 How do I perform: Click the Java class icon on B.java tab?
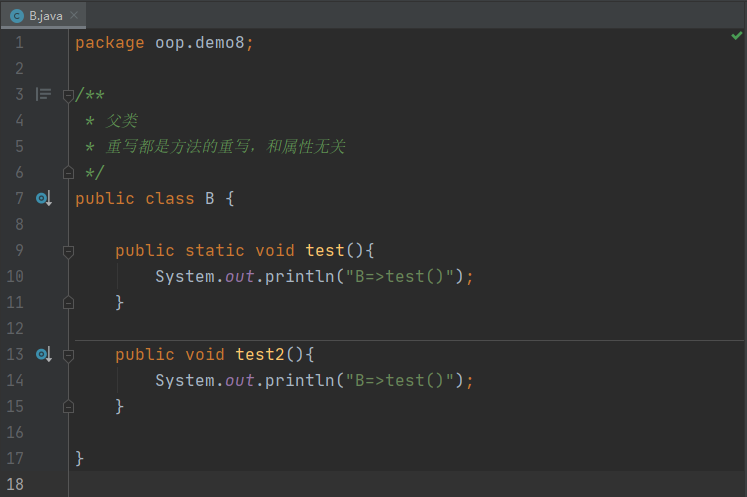coord(17,16)
